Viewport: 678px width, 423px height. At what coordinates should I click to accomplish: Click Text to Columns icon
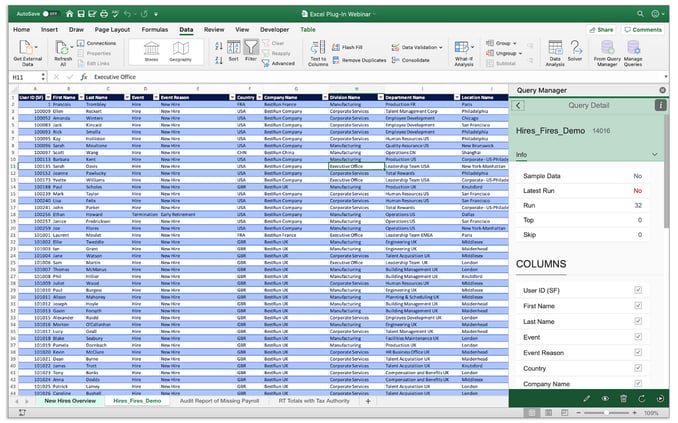318,48
